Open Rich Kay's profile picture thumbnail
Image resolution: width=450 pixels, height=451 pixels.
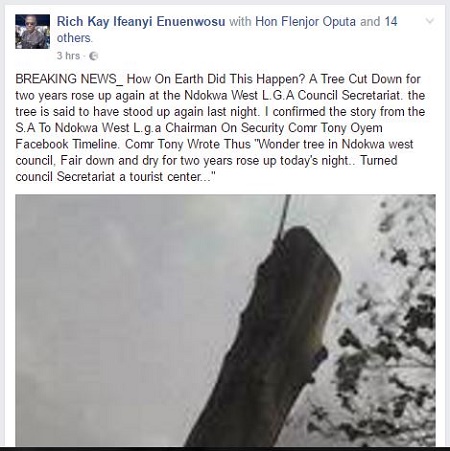click(x=32, y=32)
